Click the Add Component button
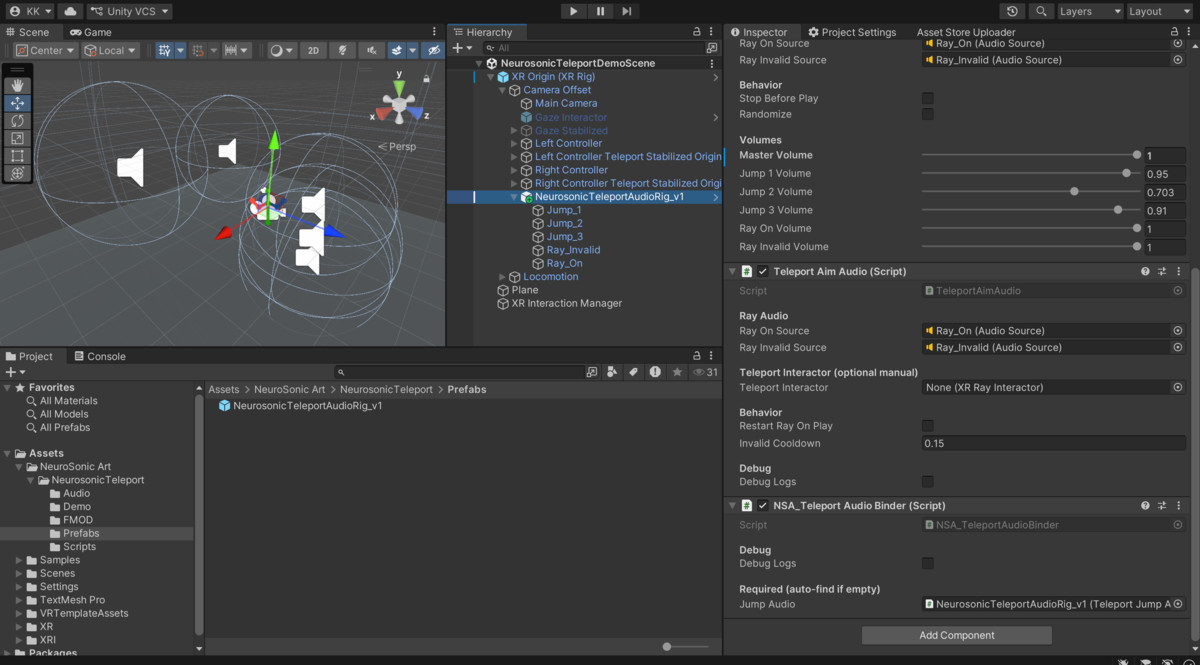 point(956,635)
